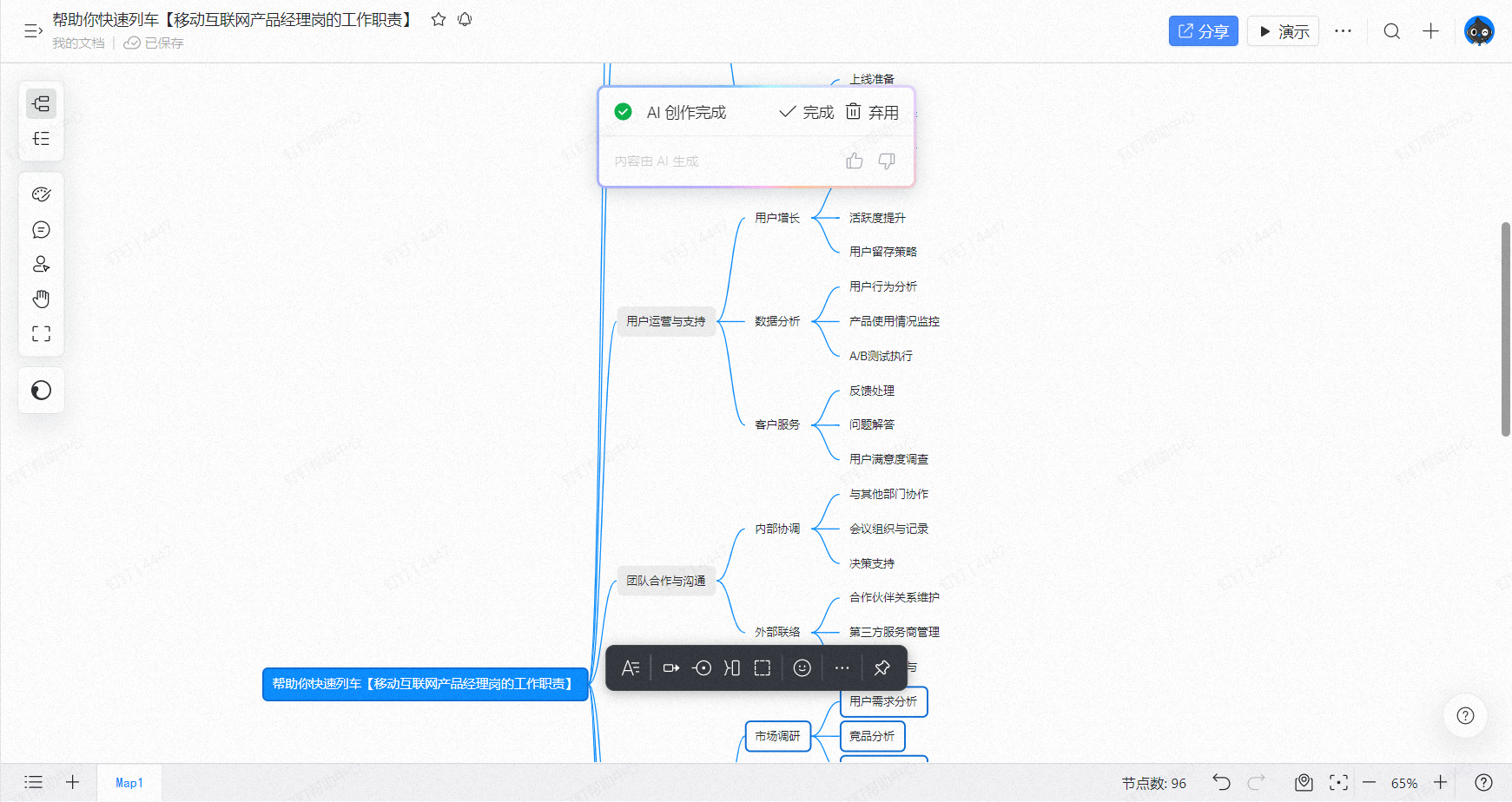
Task: Star this document as favorite
Action: pos(439,19)
